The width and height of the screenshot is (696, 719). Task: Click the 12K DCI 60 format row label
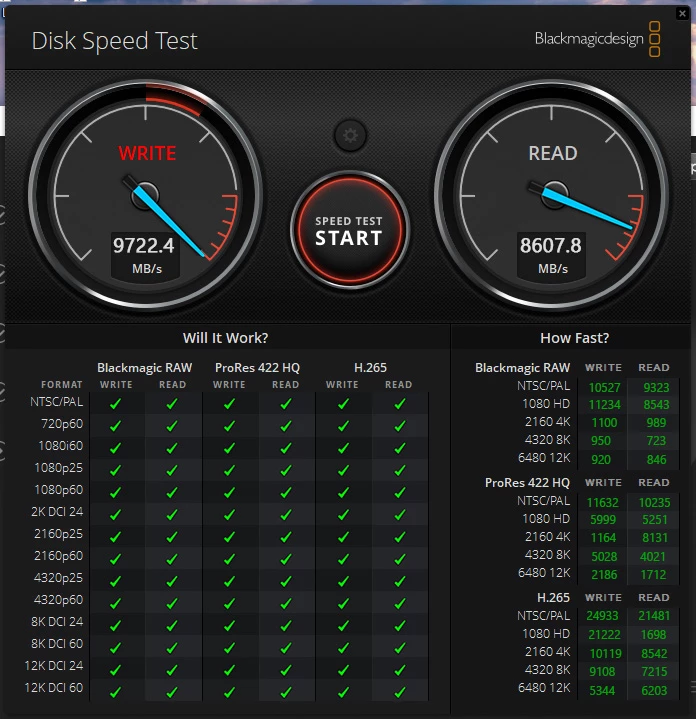coord(54,687)
